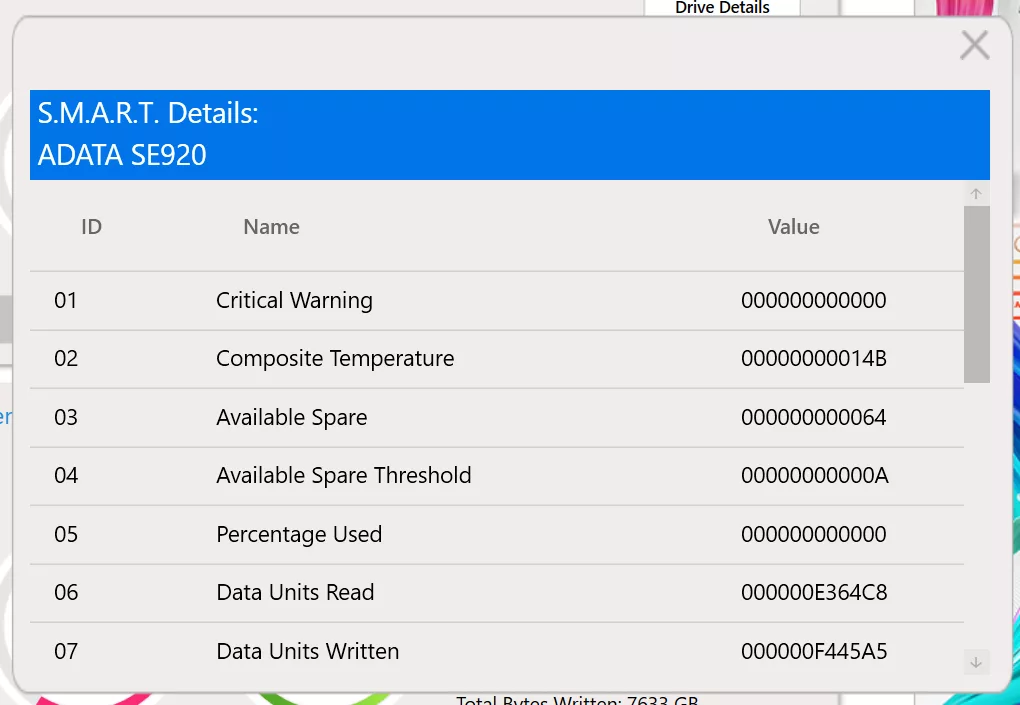1020x705 pixels.
Task: Select the Composite Temperature row name
Action: [x=335, y=358]
